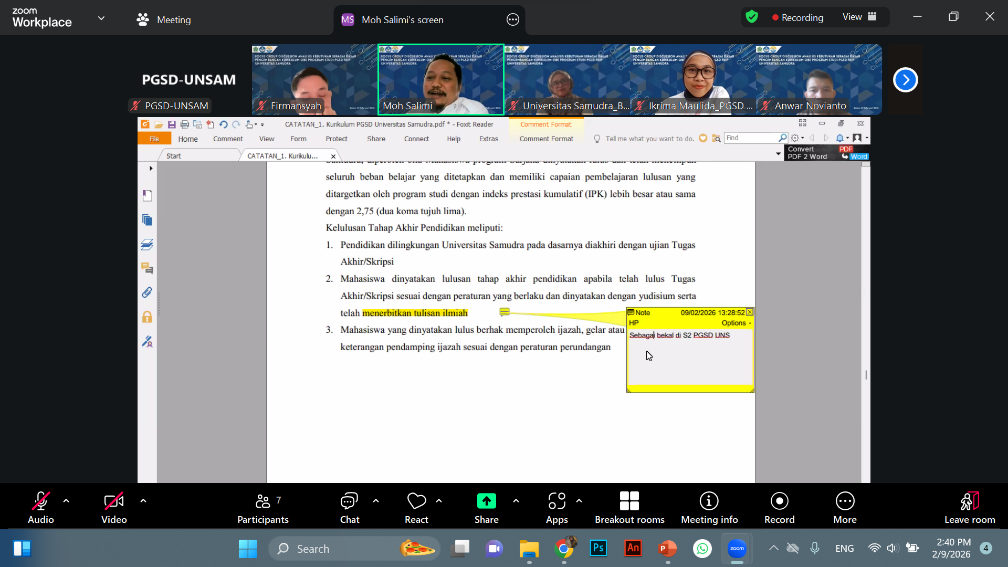
Task: Click the Record button in toolbar
Action: point(779,502)
